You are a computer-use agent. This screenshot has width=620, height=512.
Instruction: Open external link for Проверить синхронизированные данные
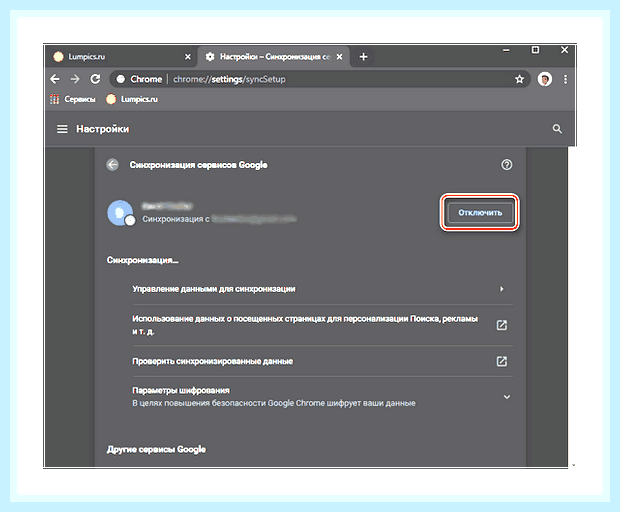click(502, 361)
